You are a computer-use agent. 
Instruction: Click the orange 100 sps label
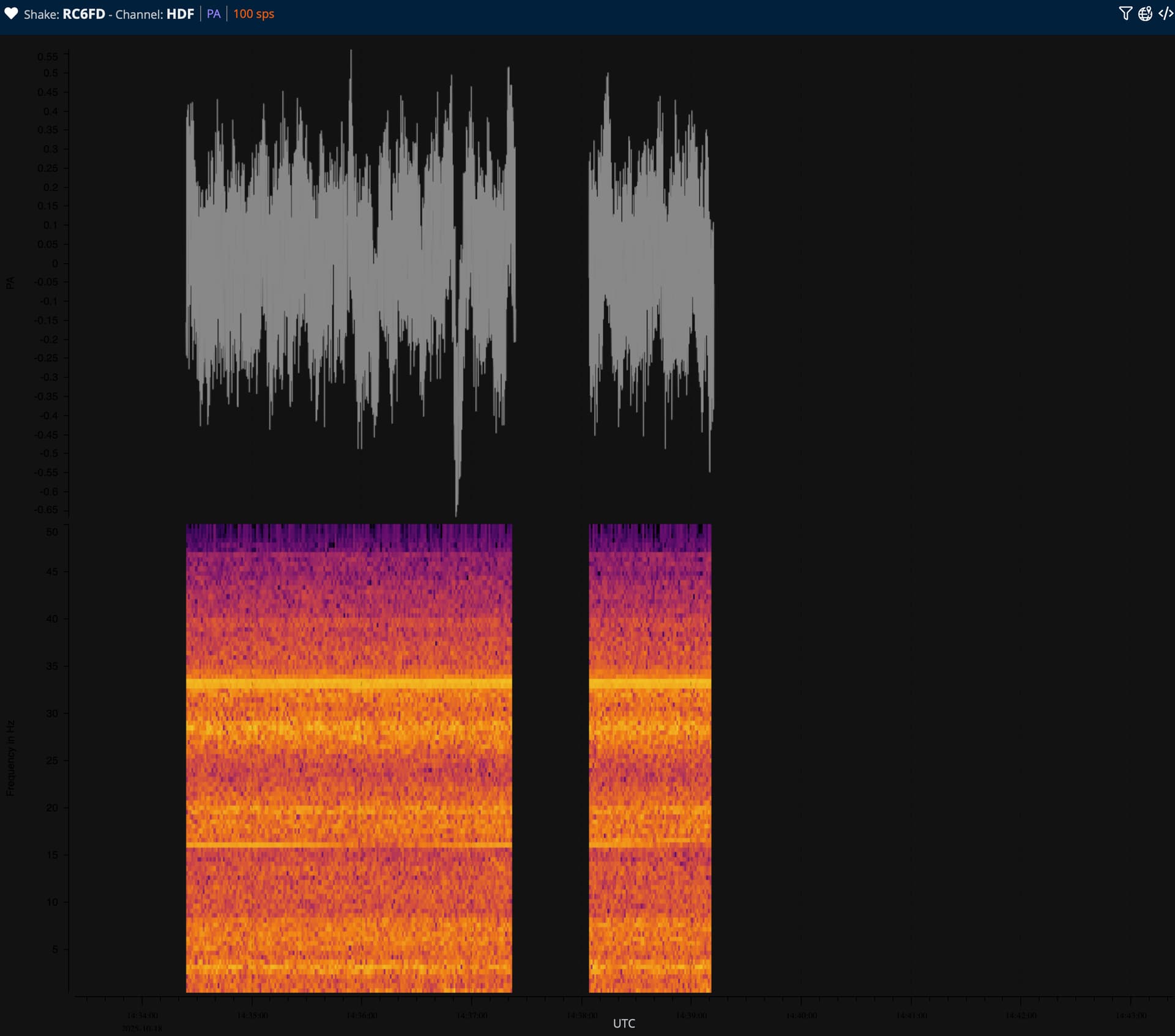click(253, 14)
